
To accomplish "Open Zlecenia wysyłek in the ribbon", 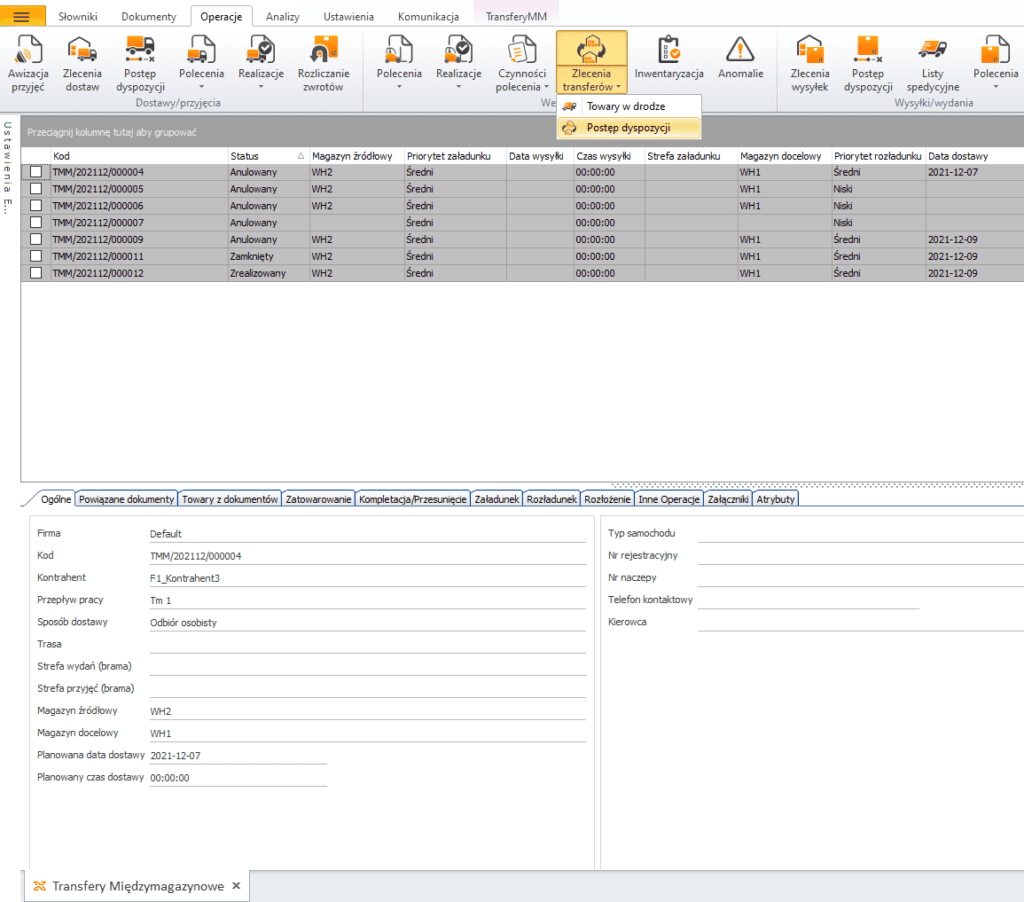I will tap(810, 63).
